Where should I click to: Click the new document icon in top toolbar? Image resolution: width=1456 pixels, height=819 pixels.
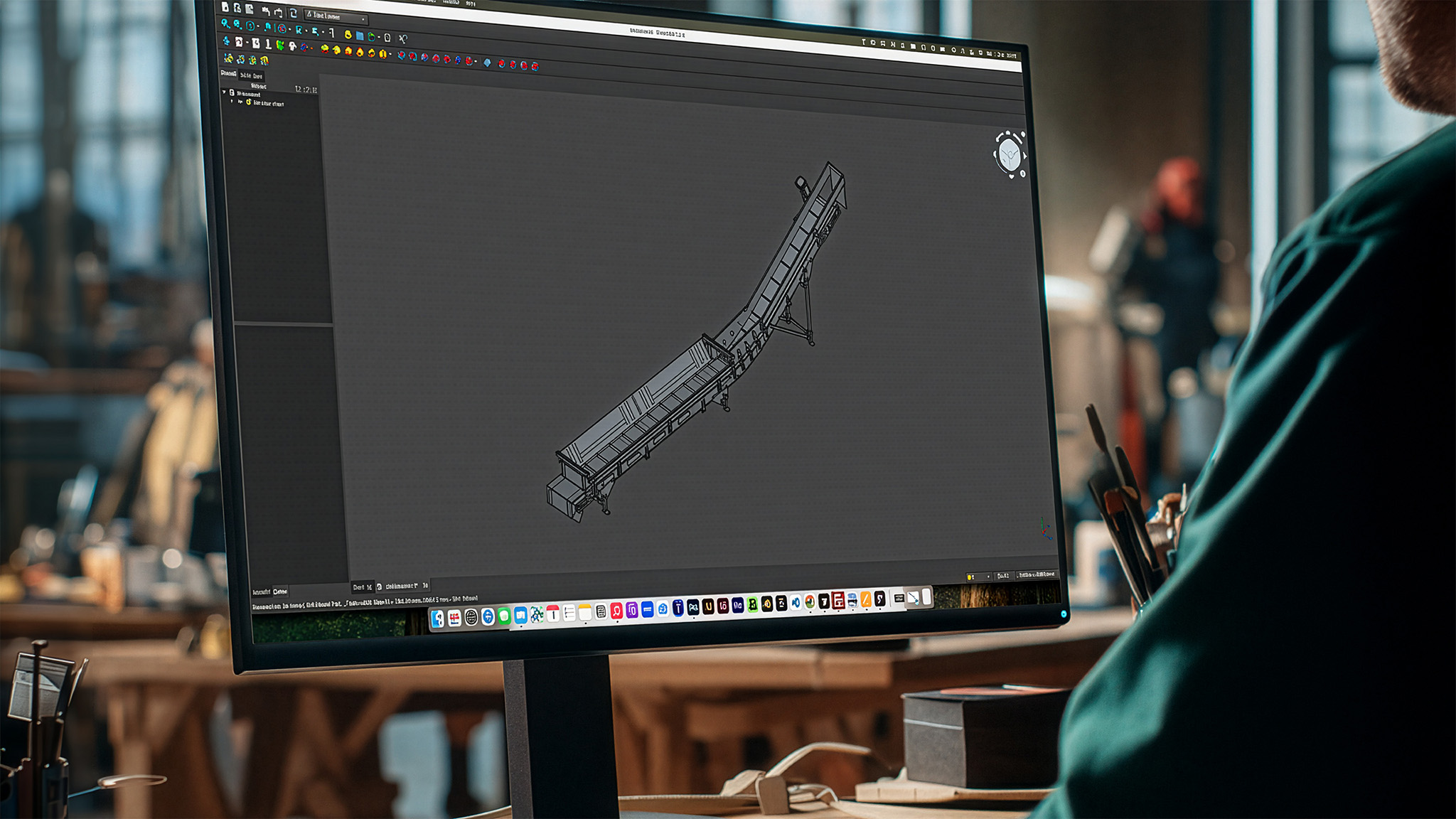[225, 7]
